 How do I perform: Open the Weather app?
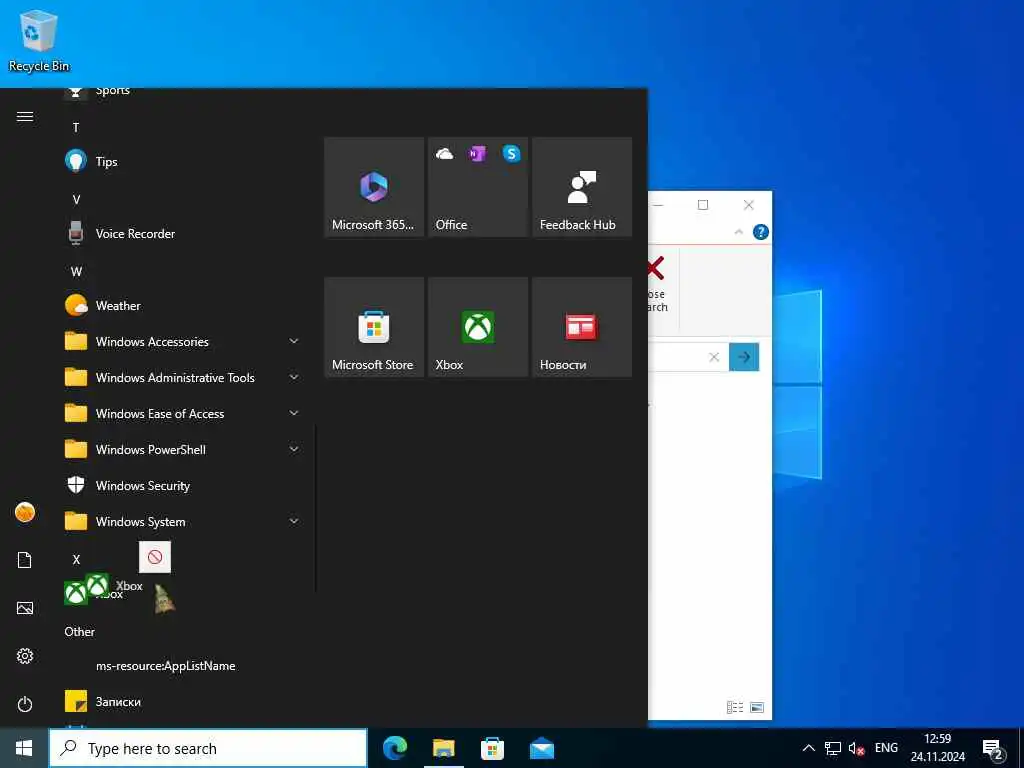pos(181,305)
